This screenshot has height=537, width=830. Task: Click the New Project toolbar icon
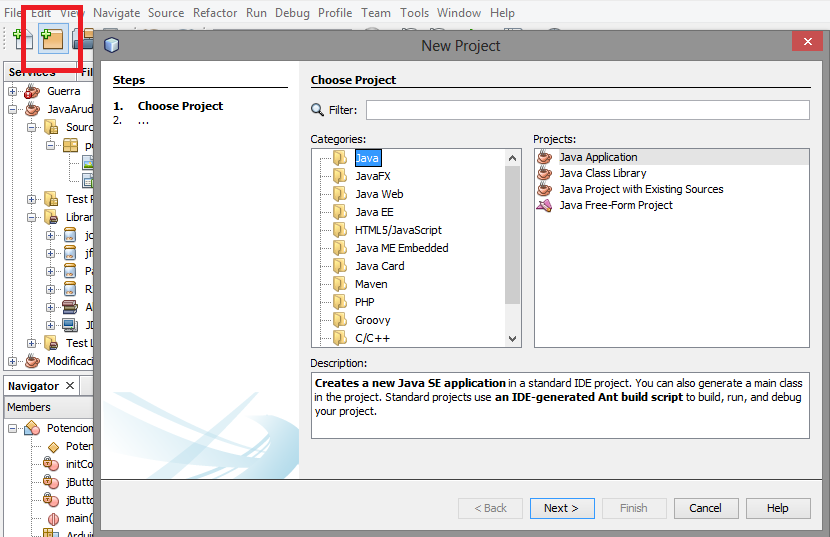click(53, 40)
